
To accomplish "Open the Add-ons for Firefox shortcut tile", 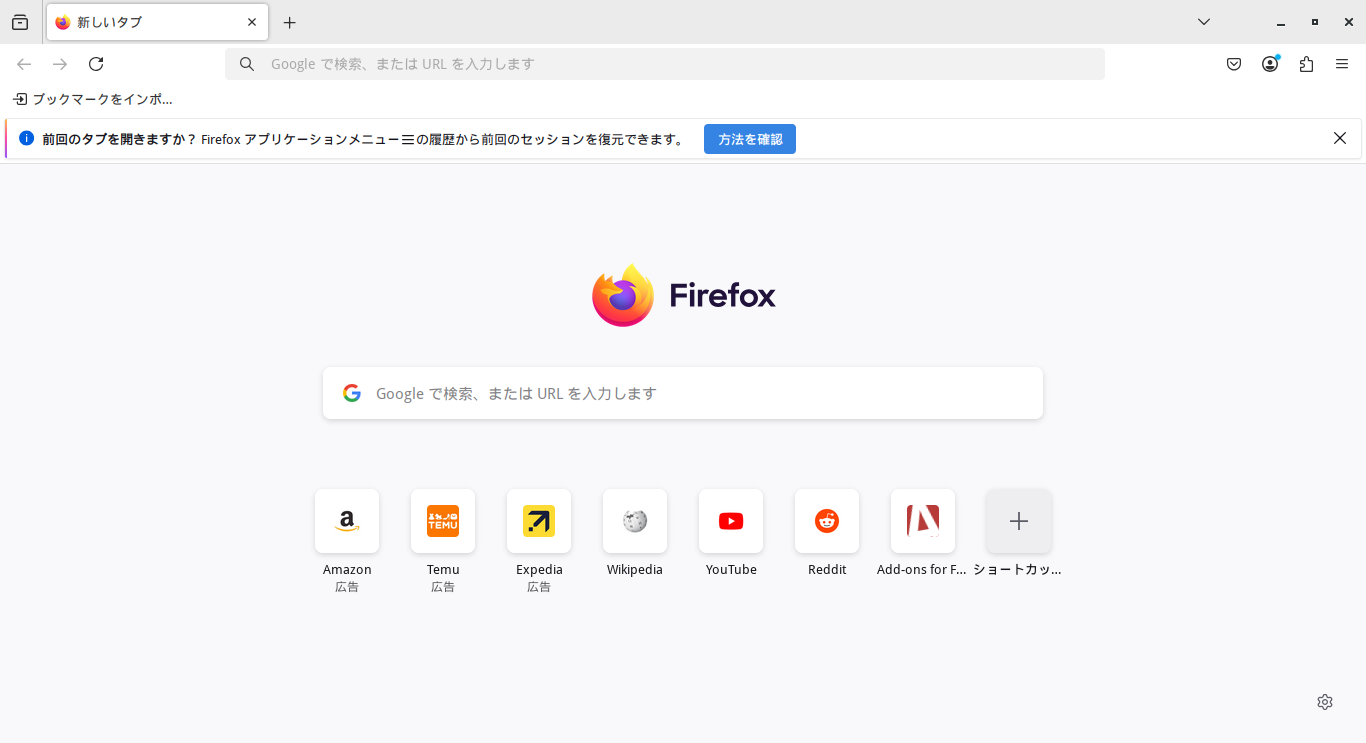I will tap(923, 521).
